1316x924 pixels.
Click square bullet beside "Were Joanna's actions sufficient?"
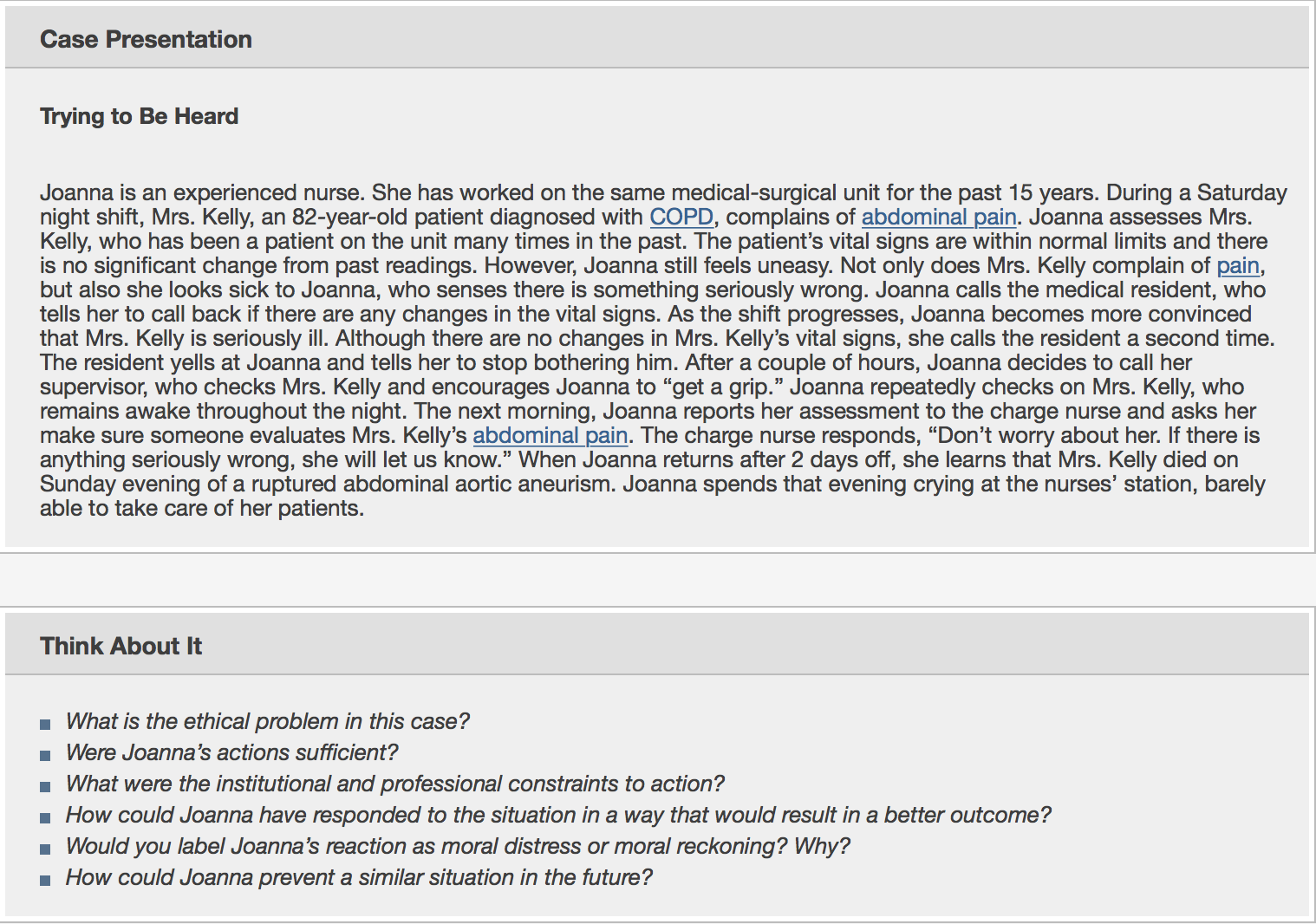(x=45, y=755)
